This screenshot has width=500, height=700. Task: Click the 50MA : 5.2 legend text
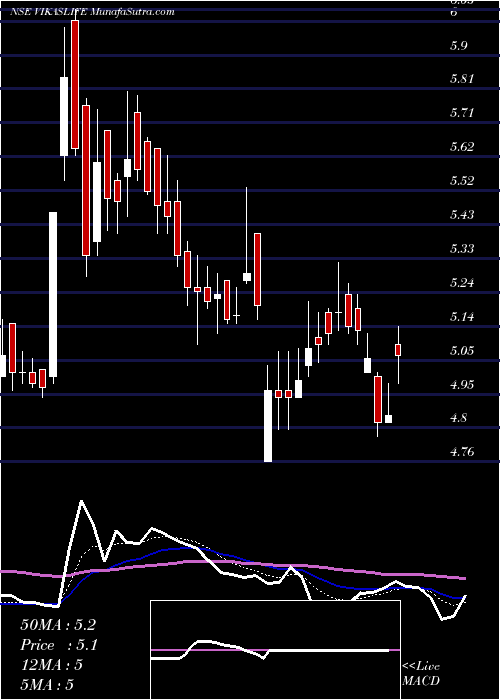pyautogui.click(x=58, y=625)
